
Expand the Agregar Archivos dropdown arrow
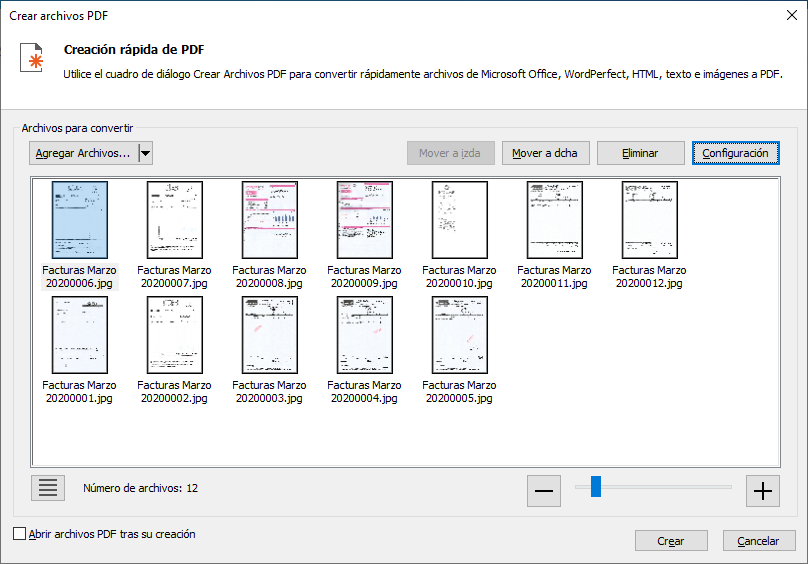click(x=145, y=153)
